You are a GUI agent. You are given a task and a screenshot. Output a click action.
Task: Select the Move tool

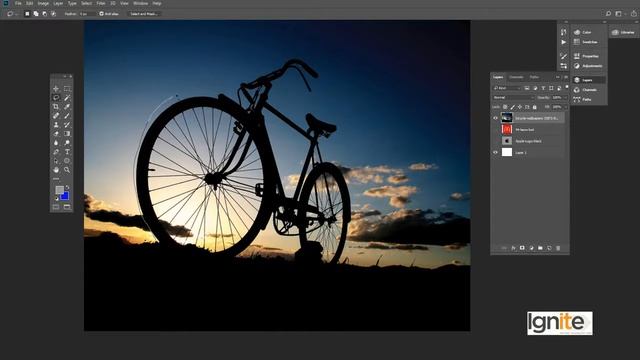pyautogui.click(x=56, y=89)
